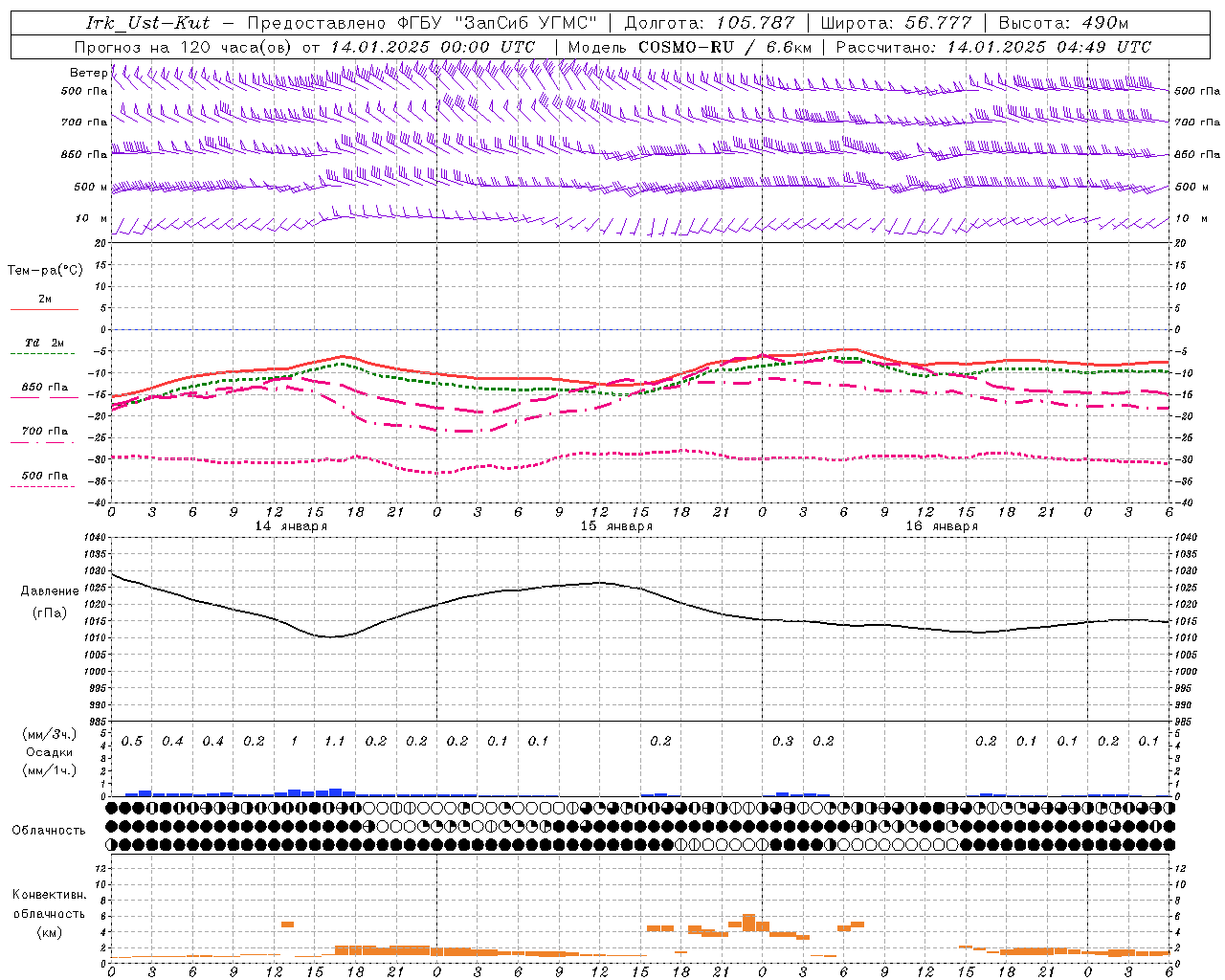Click the Тем-ра(°C) axis label

(45, 271)
